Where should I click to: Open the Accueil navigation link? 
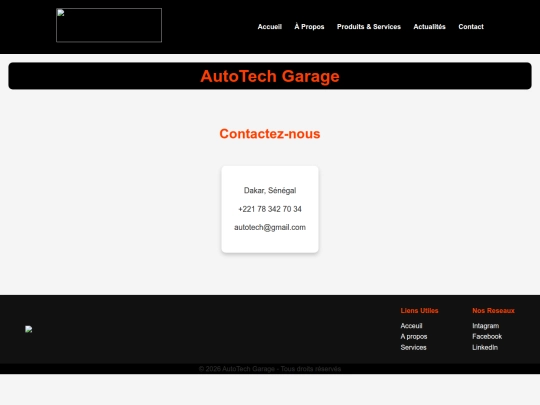(x=270, y=27)
